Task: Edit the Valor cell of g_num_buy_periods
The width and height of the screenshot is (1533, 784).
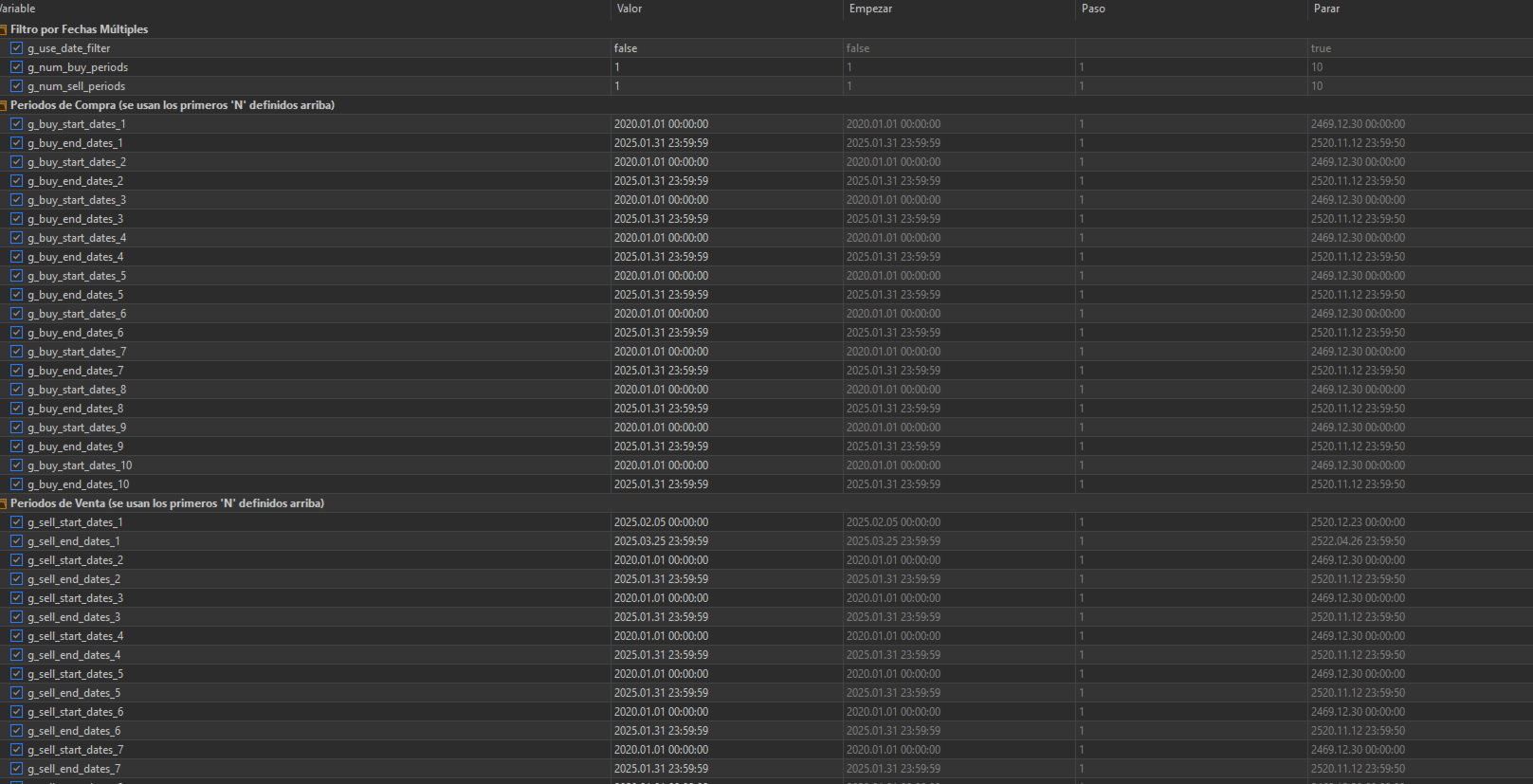Action: (x=727, y=67)
